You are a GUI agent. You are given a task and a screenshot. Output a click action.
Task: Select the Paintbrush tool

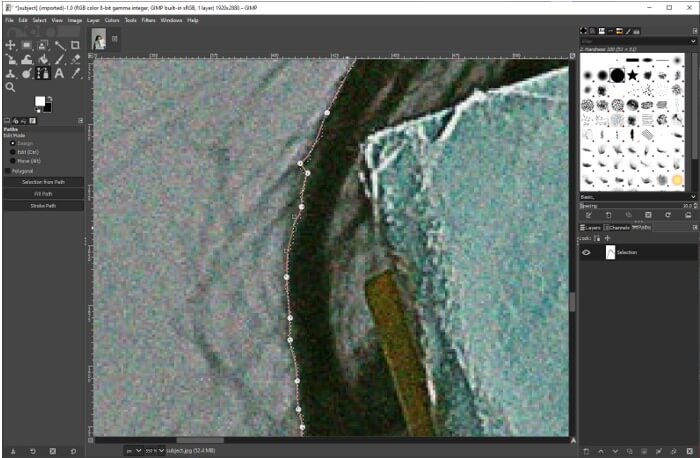tap(59, 59)
